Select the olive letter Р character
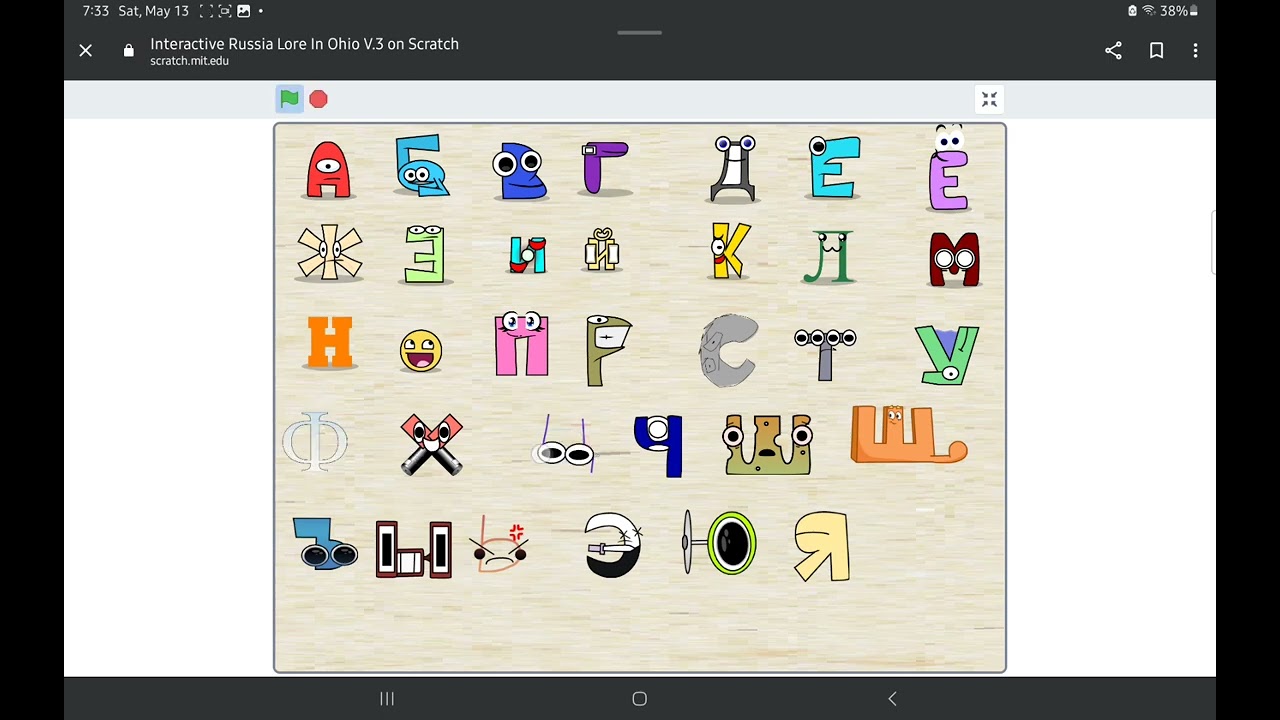The height and width of the screenshot is (720, 1280). click(609, 350)
